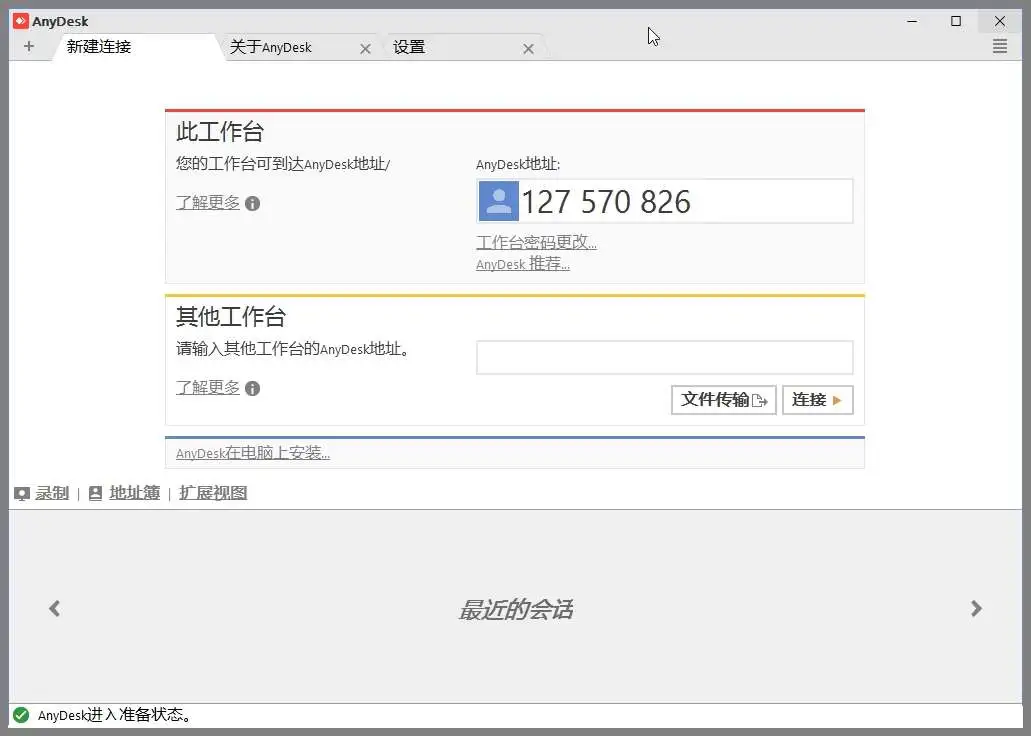The image size is (1031, 736).
Task: Open the 工作台密码更改 link
Action: coord(536,242)
